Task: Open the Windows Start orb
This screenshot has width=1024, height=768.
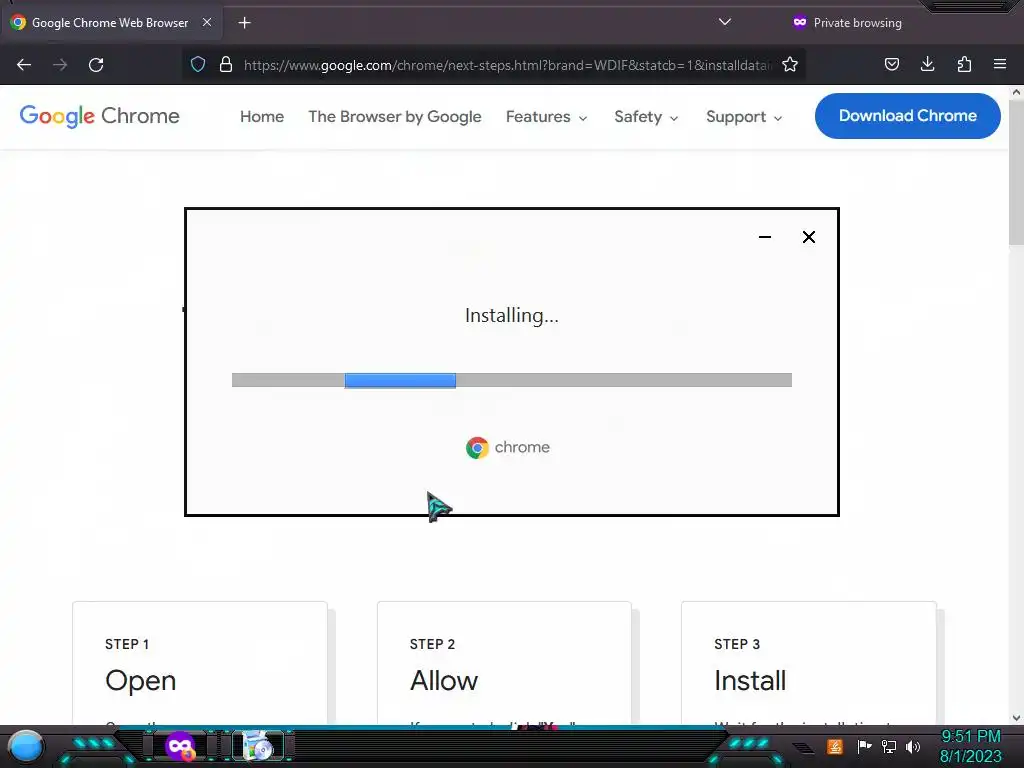Action: [26, 746]
